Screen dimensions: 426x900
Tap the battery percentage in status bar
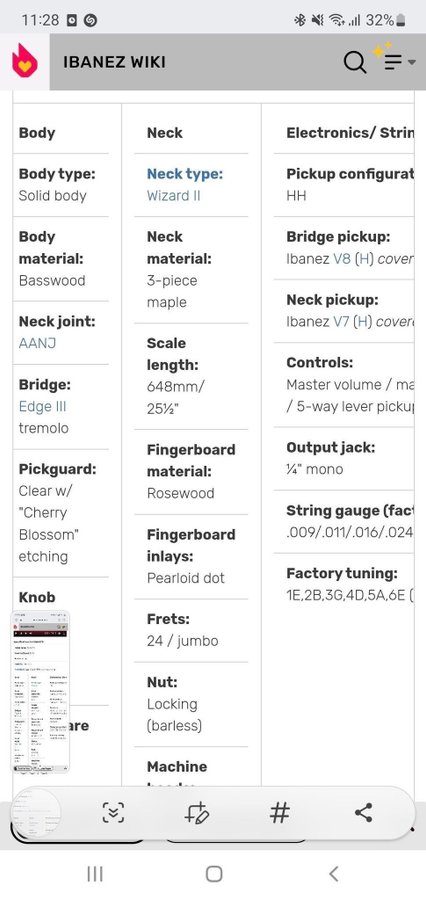coord(379,20)
